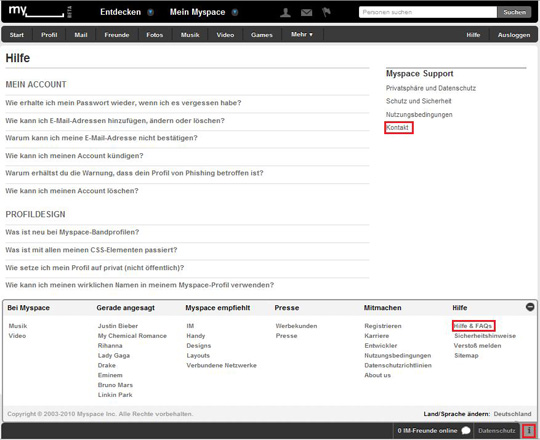Image resolution: width=540 pixels, height=440 pixels.
Task: Click Nutzungsbedingungen in Myspace Support sidebar
Action: pos(419,115)
